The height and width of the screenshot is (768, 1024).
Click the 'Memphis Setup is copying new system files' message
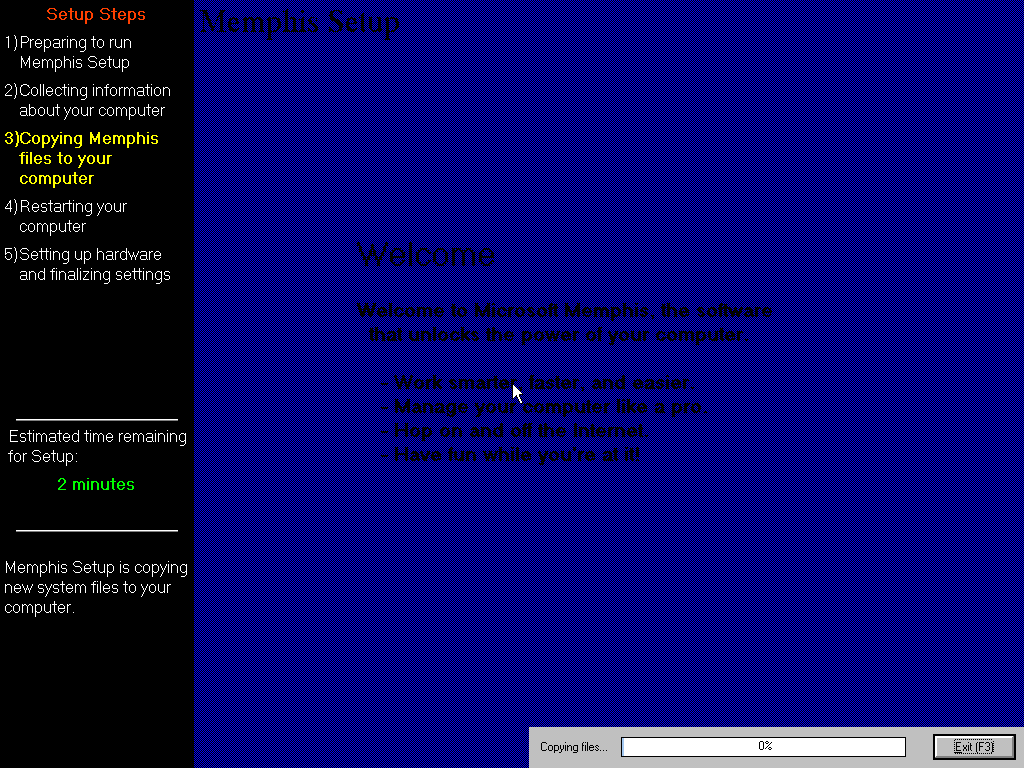[96, 587]
